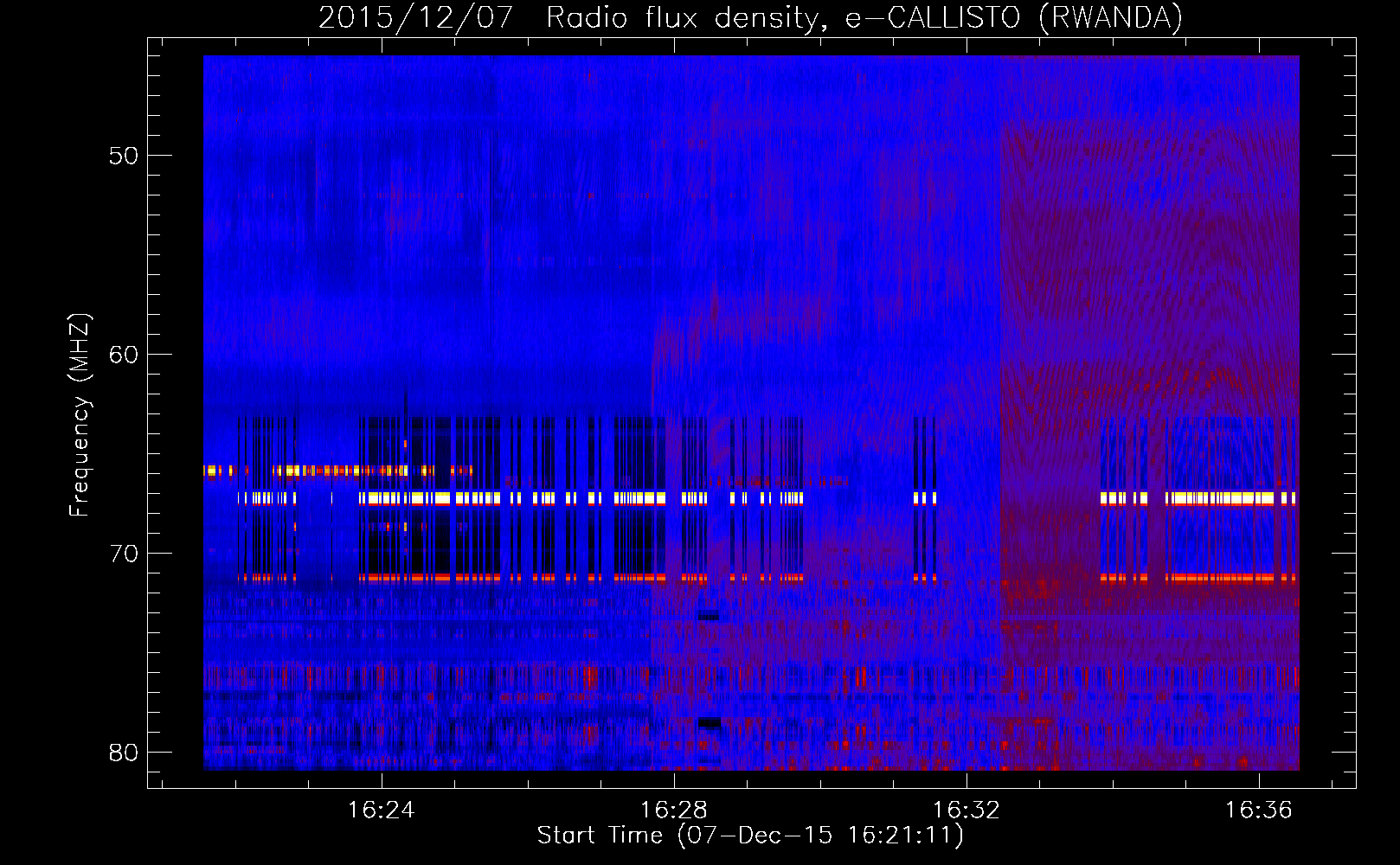Click the 80 frequency tick label
This screenshot has width=1400, height=865.
click(124, 753)
